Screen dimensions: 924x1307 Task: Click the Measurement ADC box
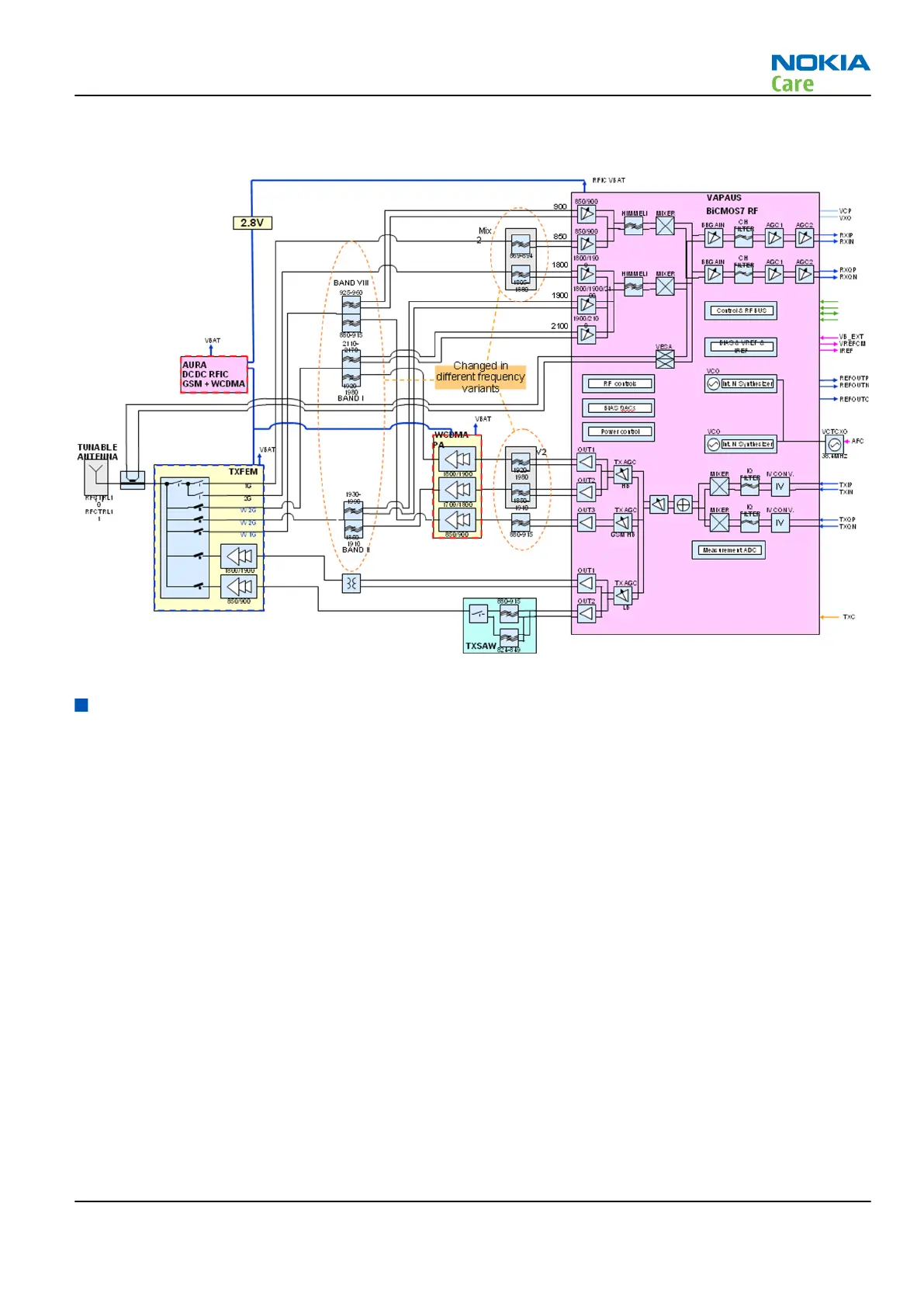(728, 550)
